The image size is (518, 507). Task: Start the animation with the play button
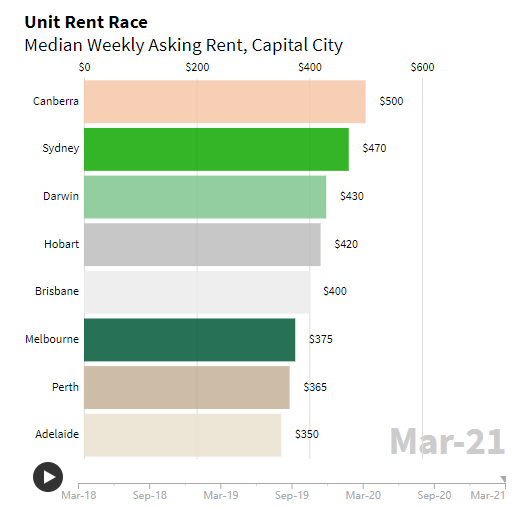click(x=48, y=477)
